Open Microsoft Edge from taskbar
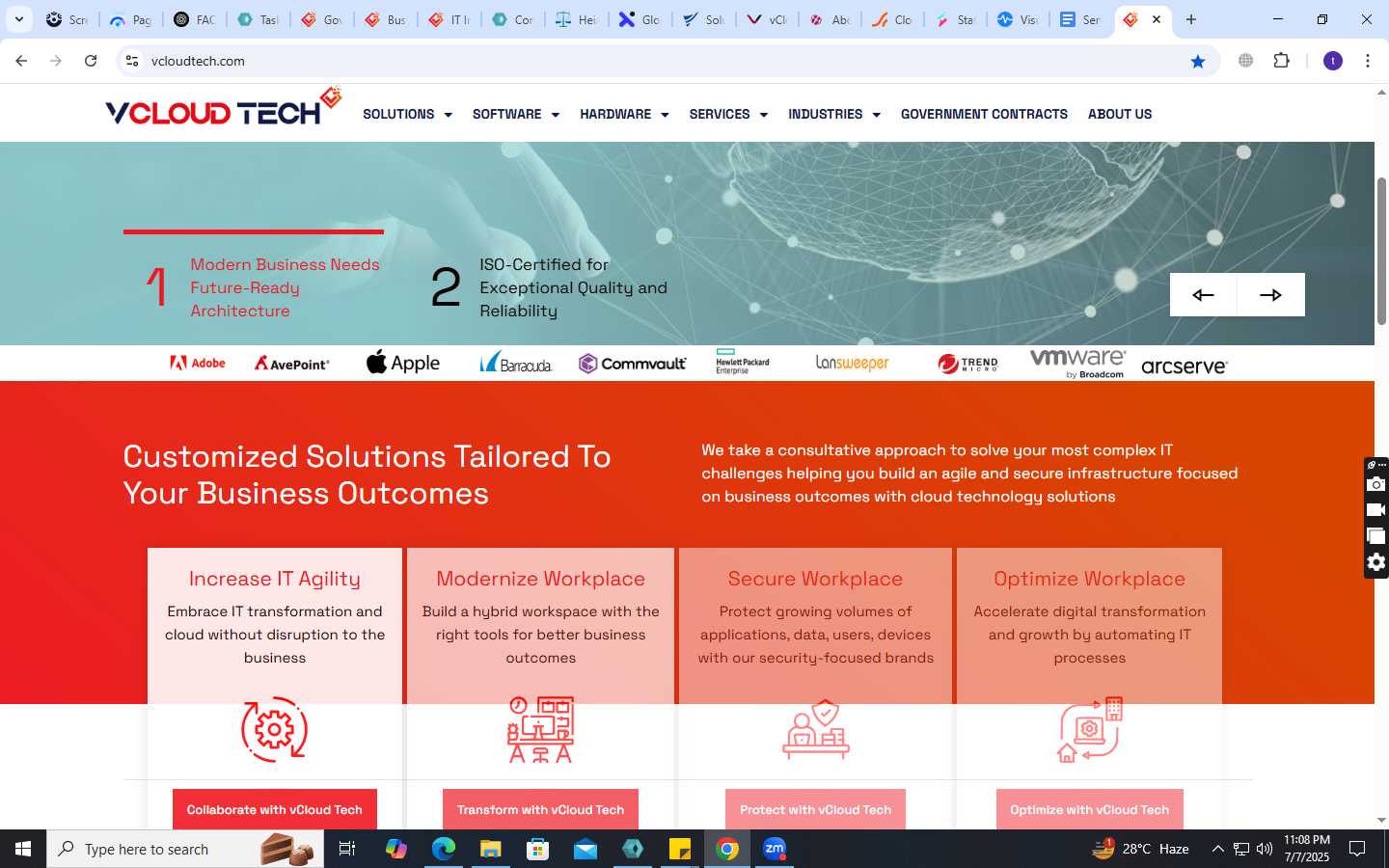This screenshot has height=868, width=1389. pyautogui.click(x=444, y=849)
